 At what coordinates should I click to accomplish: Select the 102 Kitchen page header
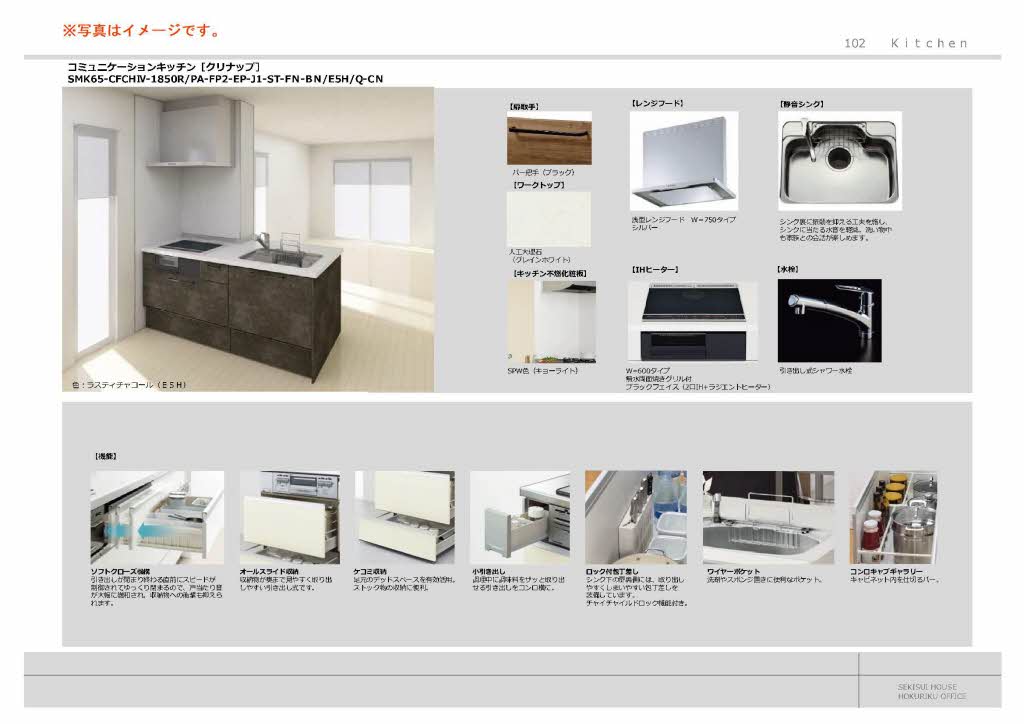pos(906,43)
